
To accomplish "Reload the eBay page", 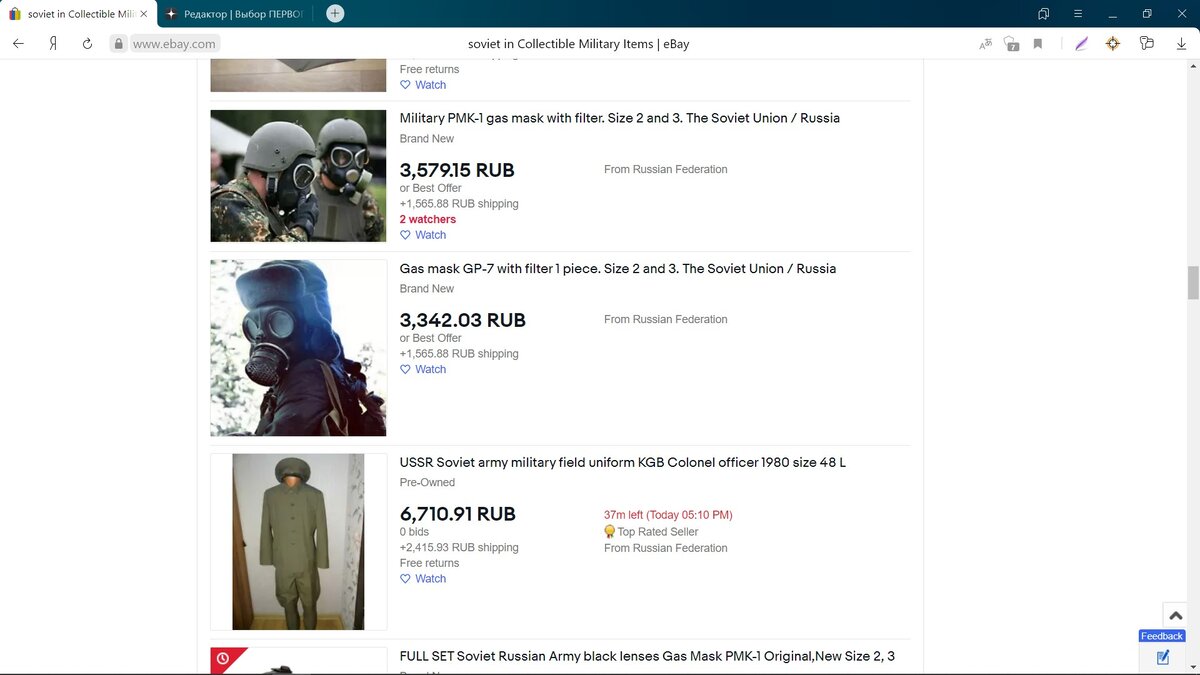I will coord(87,44).
